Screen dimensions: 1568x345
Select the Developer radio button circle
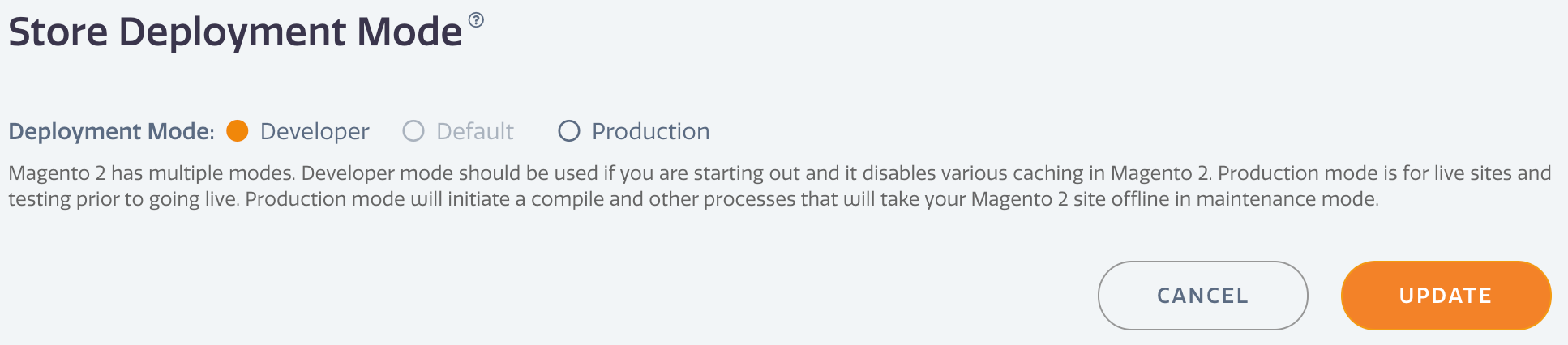[x=238, y=130]
